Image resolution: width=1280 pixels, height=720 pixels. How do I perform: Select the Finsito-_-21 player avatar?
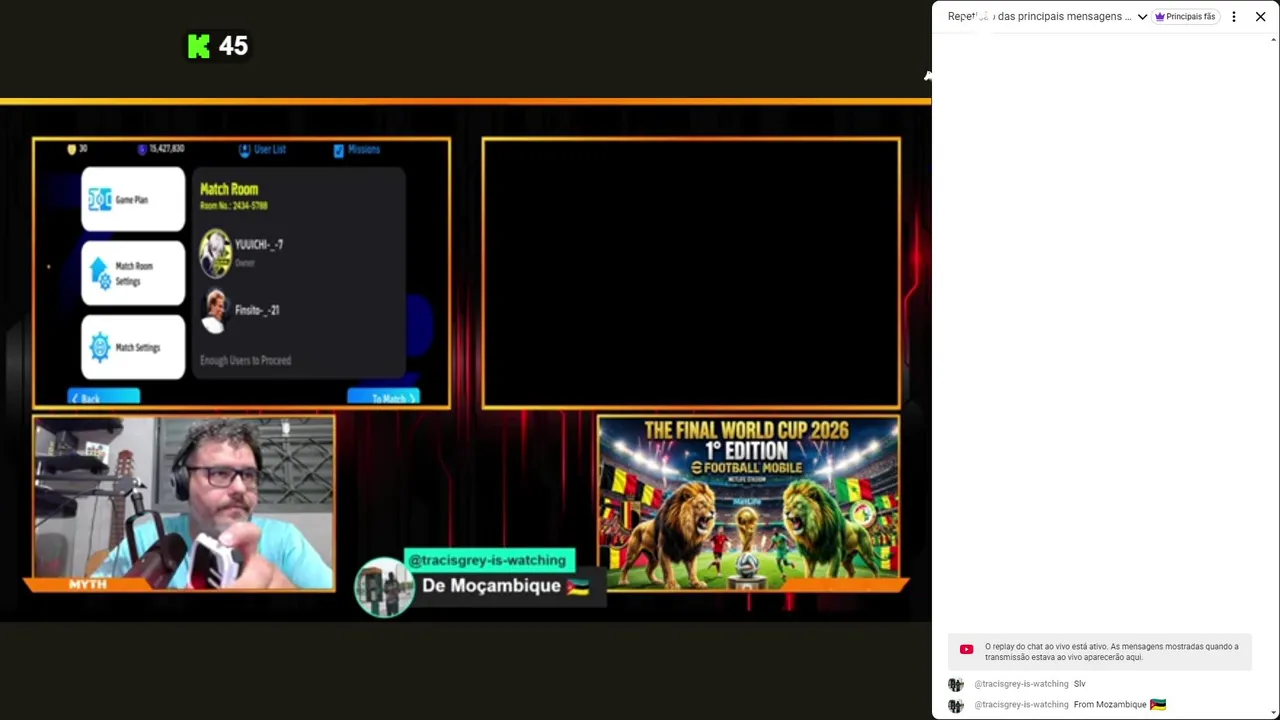[214, 311]
